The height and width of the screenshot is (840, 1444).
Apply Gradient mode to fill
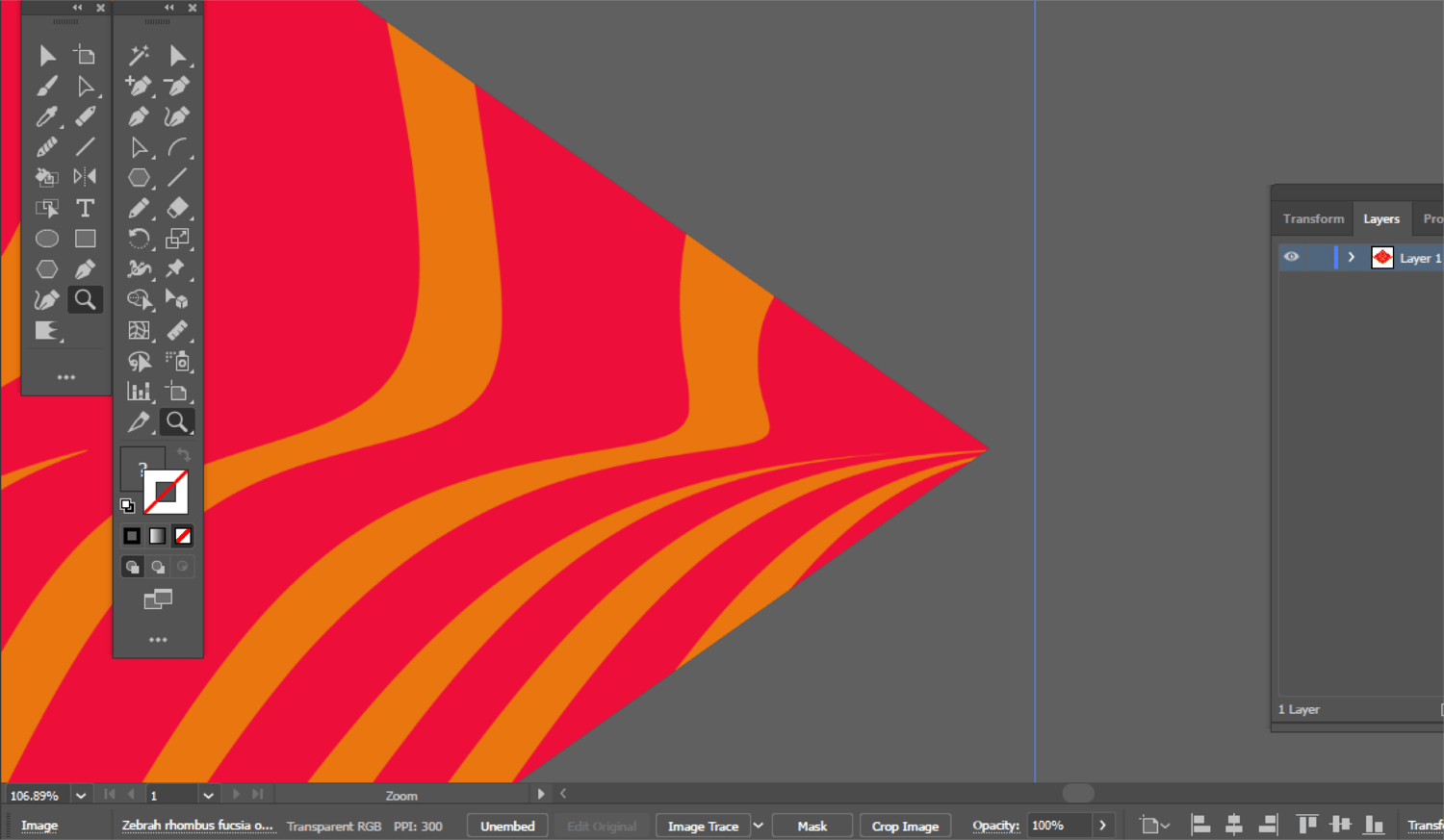157,536
